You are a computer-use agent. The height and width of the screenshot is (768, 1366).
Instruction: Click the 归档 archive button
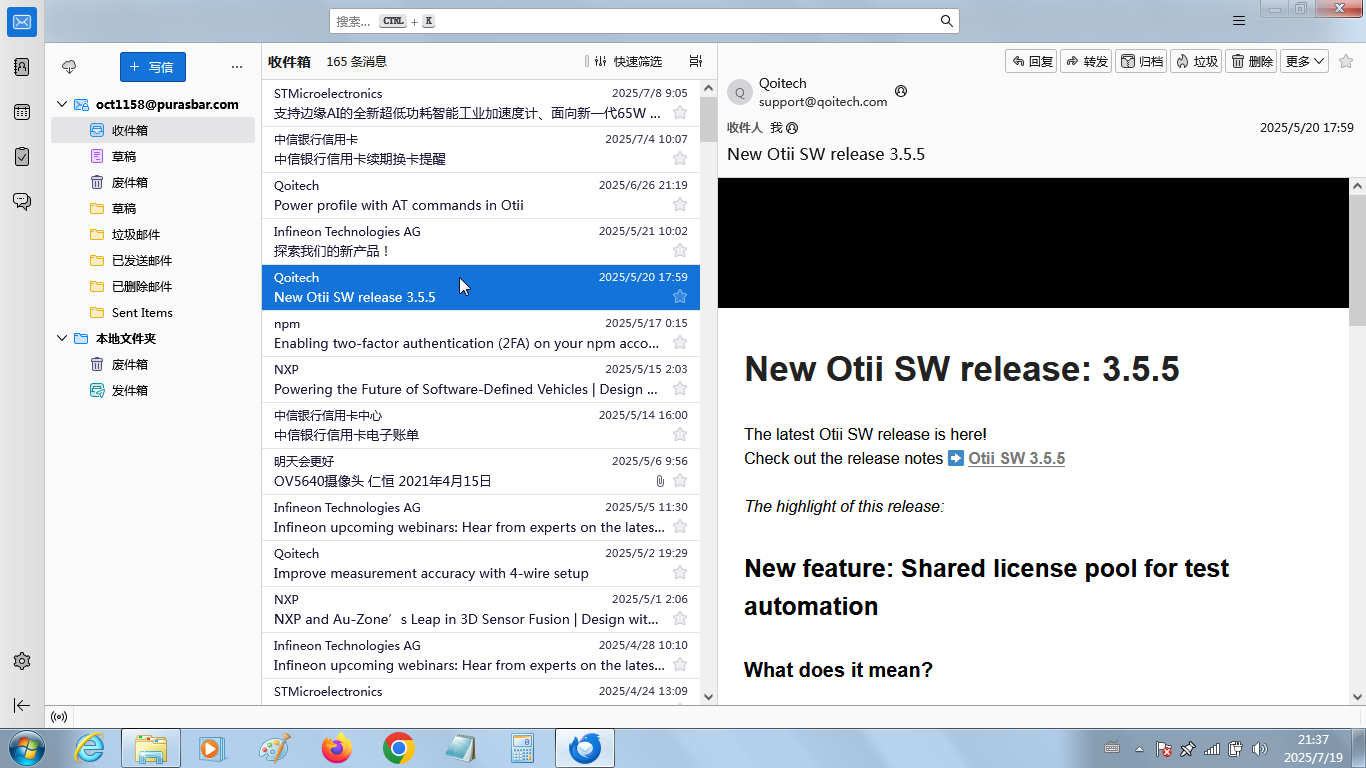tap(1141, 61)
